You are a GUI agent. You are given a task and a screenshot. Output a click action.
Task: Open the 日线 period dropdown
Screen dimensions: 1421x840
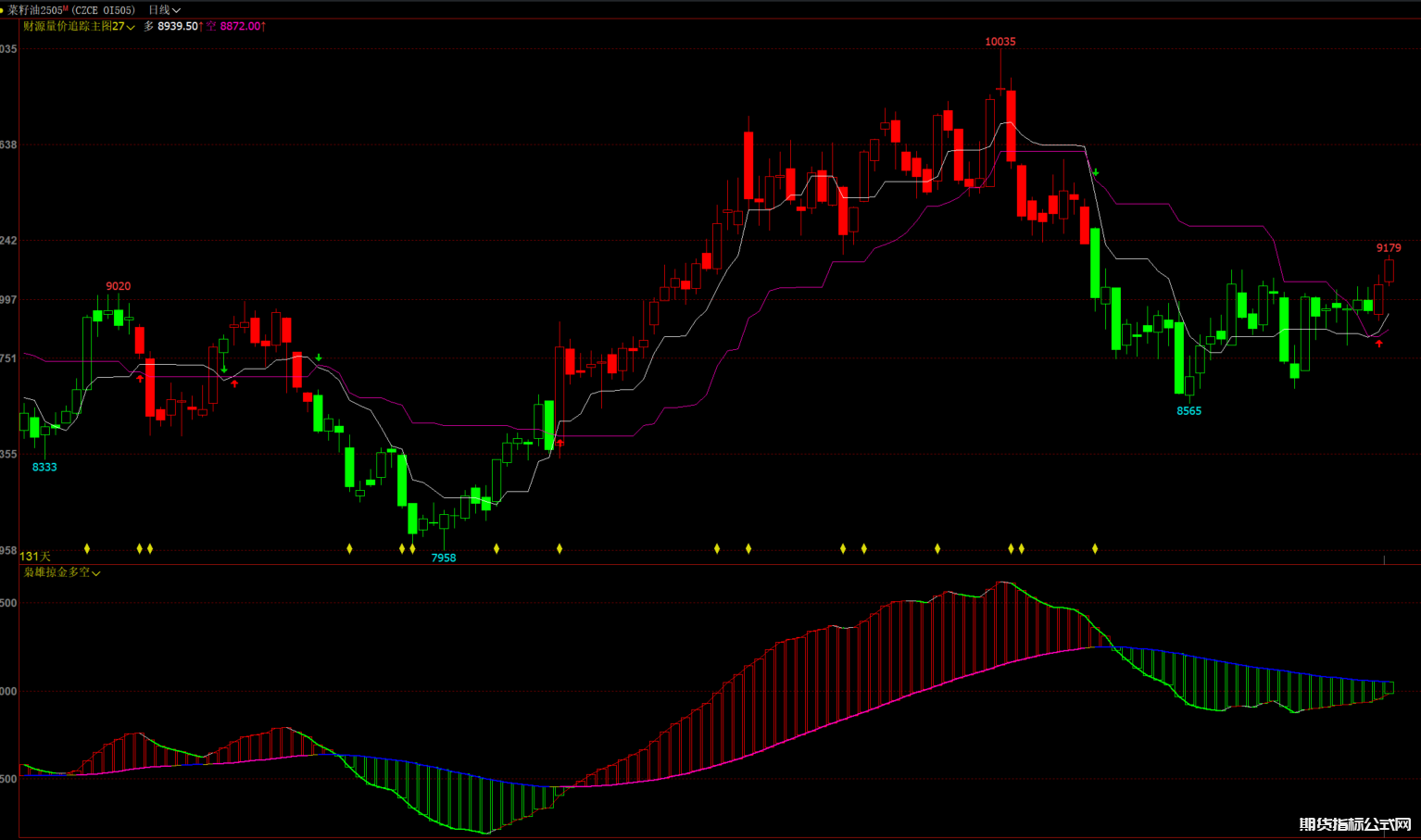pyautogui.click(x=164, y=10)
